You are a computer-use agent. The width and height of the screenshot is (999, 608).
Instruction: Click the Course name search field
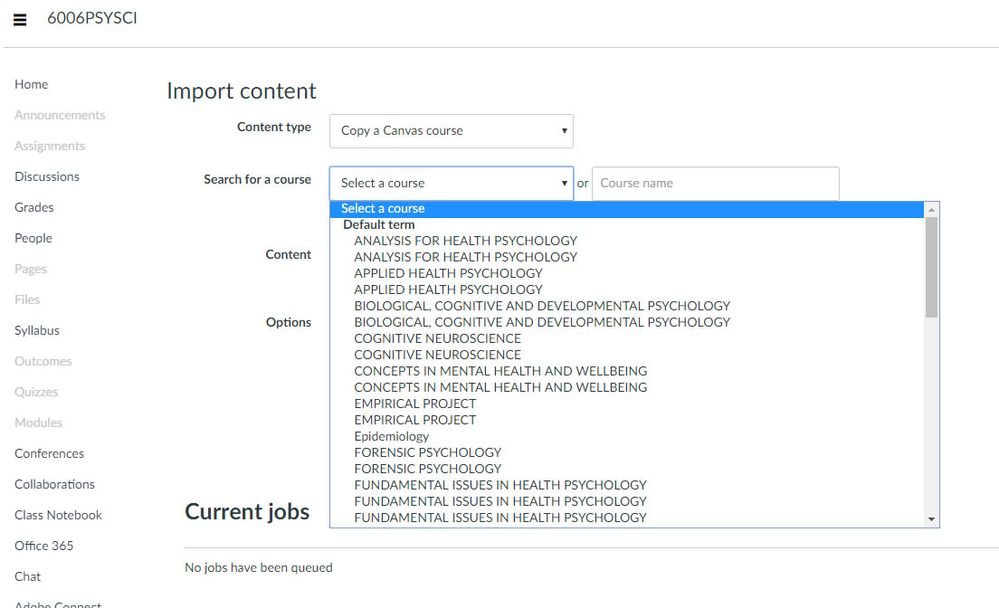(x=715, y=183)
